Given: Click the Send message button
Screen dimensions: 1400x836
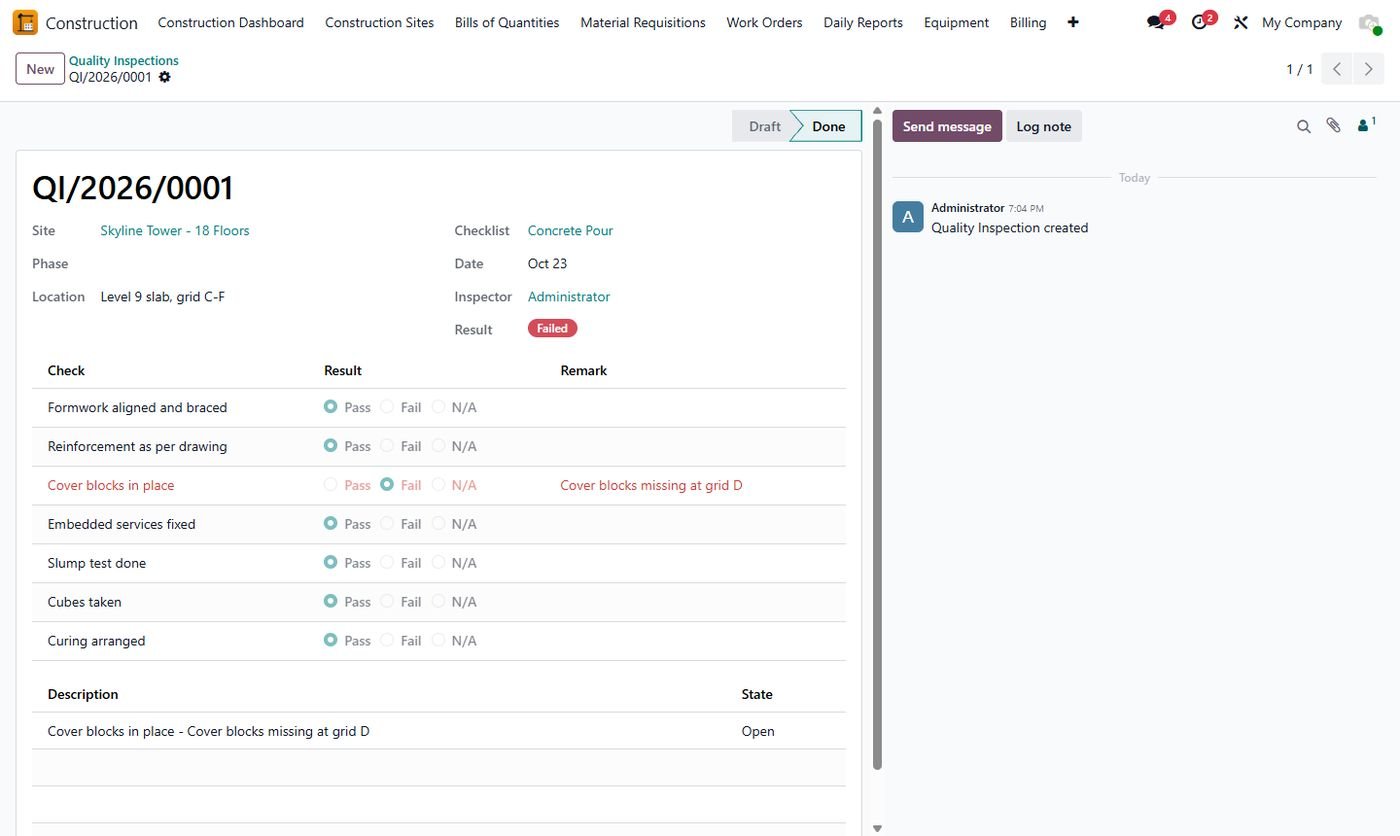Looking at the screenshot, I should pyautogui.click(x=947, y=126).
